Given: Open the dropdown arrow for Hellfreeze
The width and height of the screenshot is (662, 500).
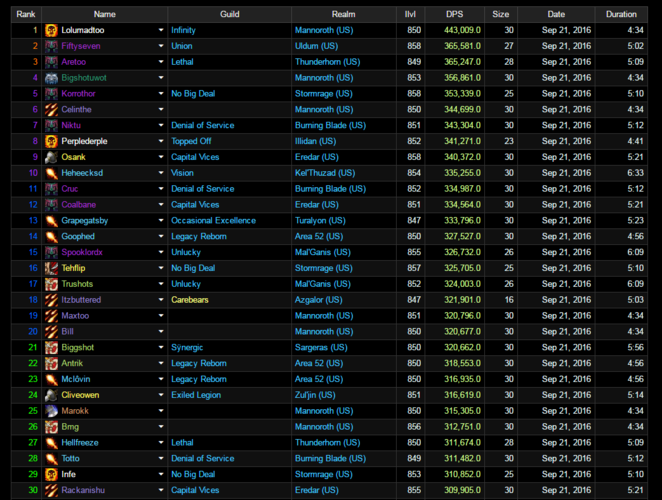Looking at the screenshot, I should pos(161,443).
